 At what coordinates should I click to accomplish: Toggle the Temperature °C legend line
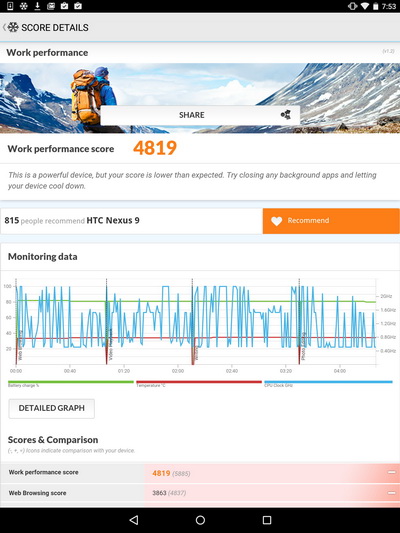[199, 383]
